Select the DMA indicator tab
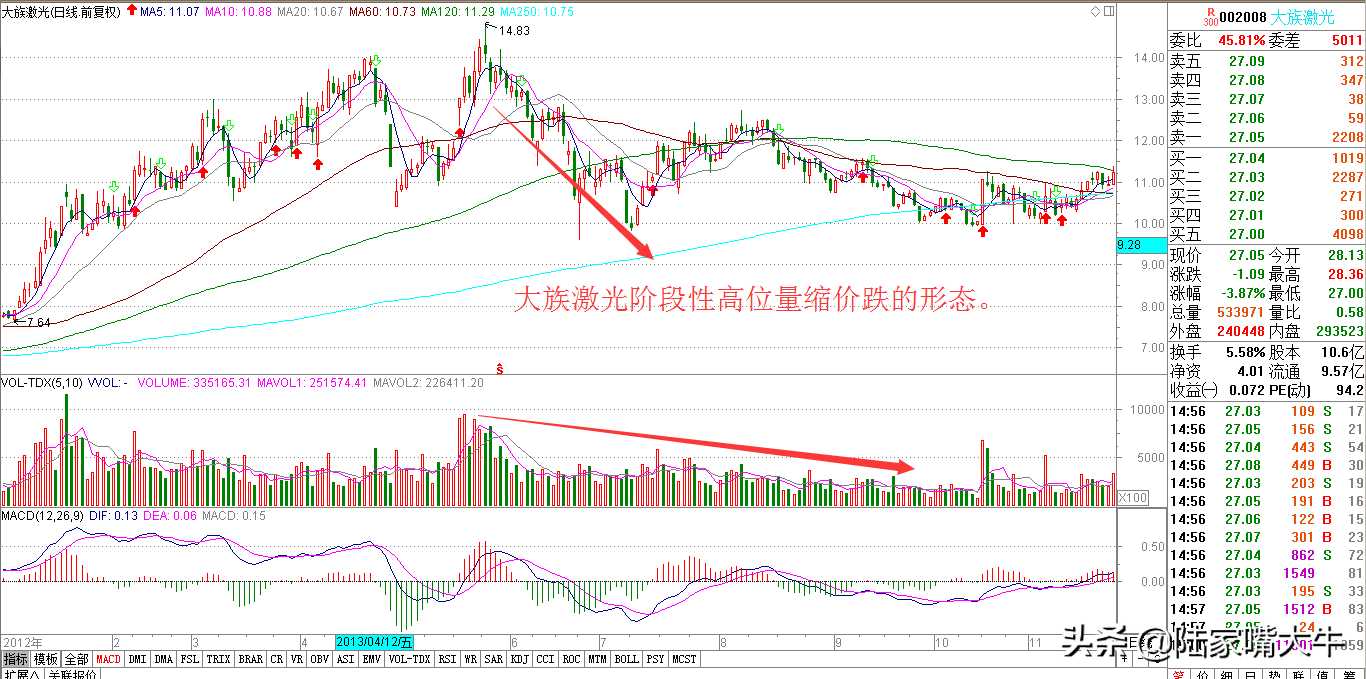This screenshot has width=1366, height=679. (164, 659)
